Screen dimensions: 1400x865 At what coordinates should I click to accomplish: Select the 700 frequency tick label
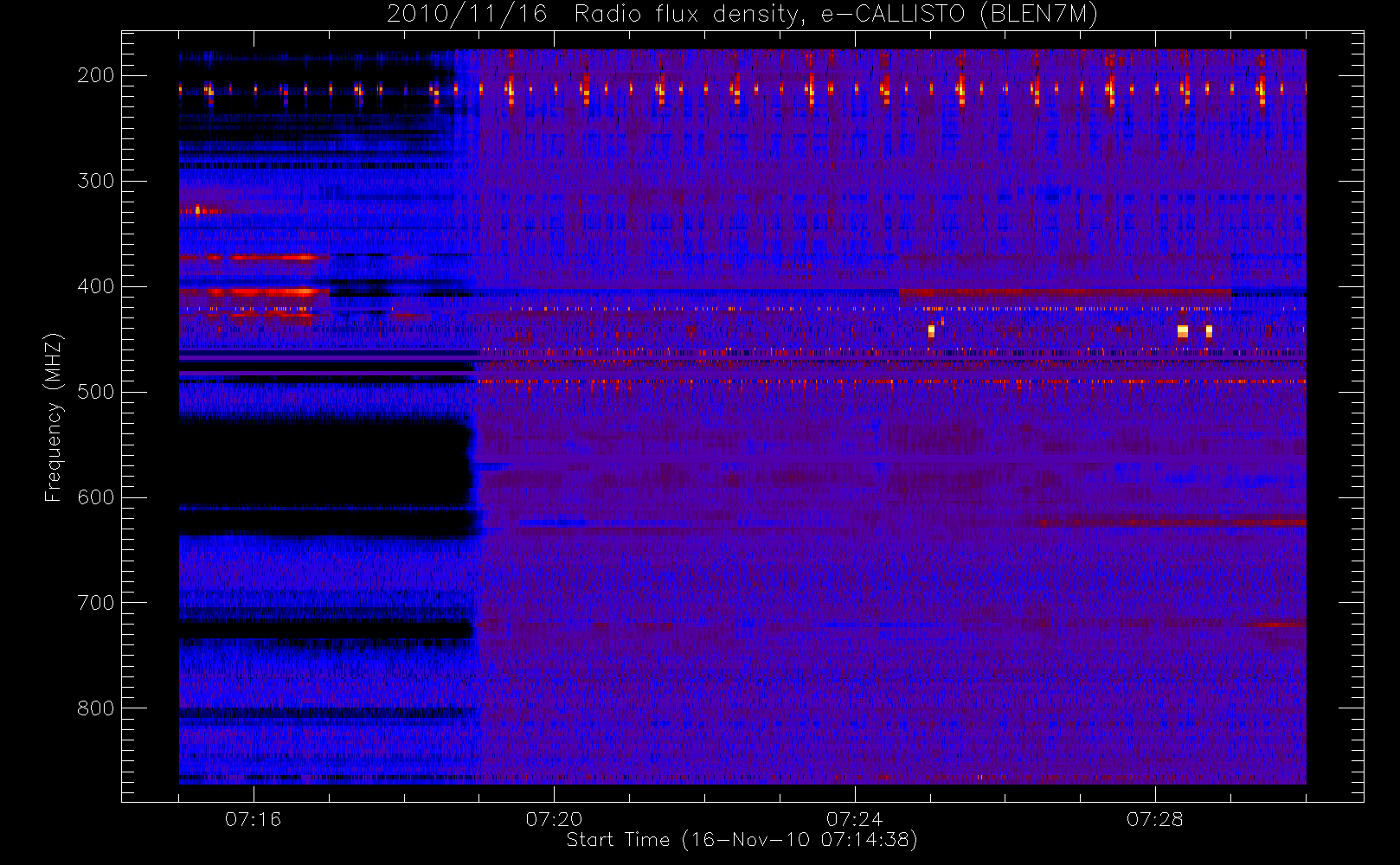click(95, 603)
